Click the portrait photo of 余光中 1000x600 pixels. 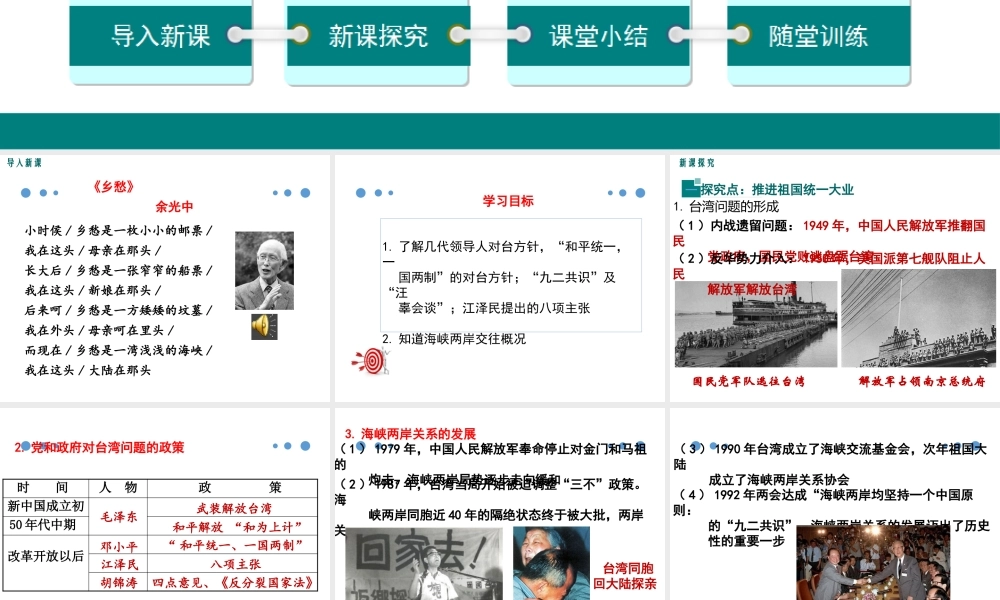pos(264,270)
